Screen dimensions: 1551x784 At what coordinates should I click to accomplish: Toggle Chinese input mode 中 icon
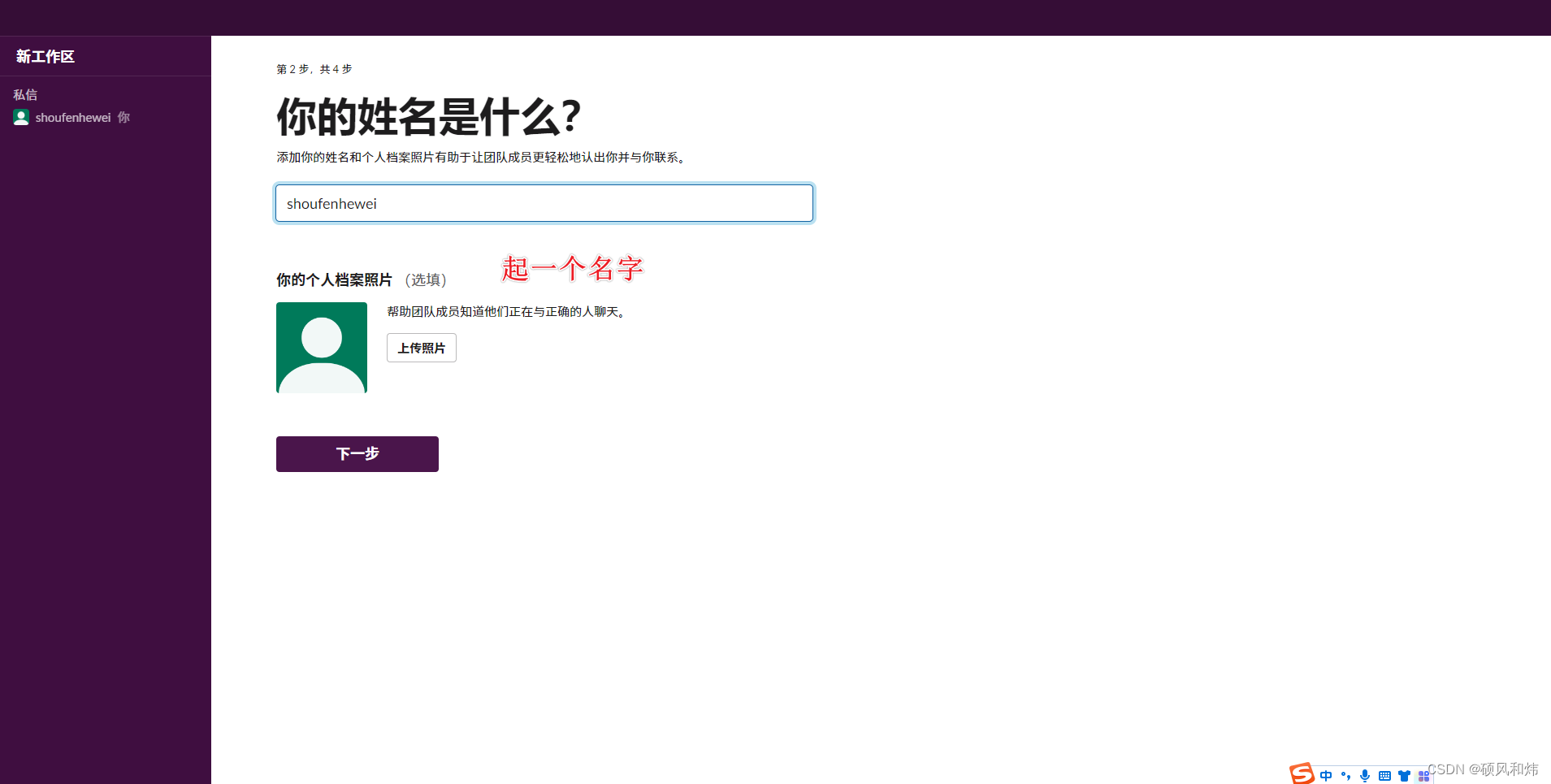tap(1326, 776)
